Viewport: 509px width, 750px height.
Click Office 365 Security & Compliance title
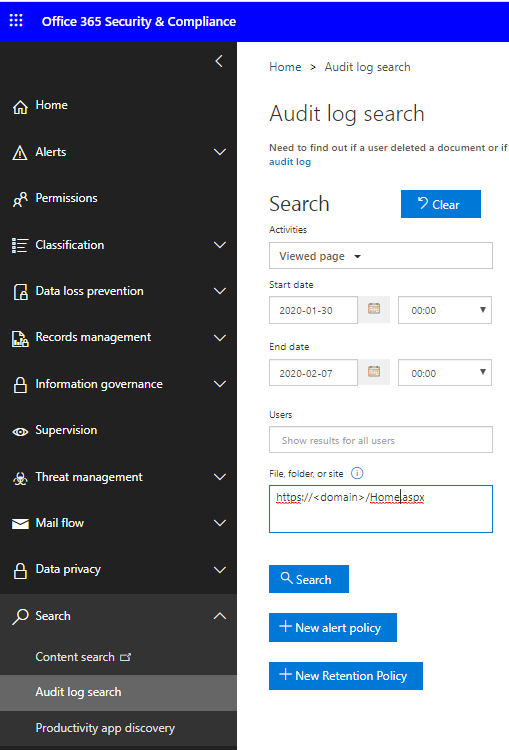139,22
